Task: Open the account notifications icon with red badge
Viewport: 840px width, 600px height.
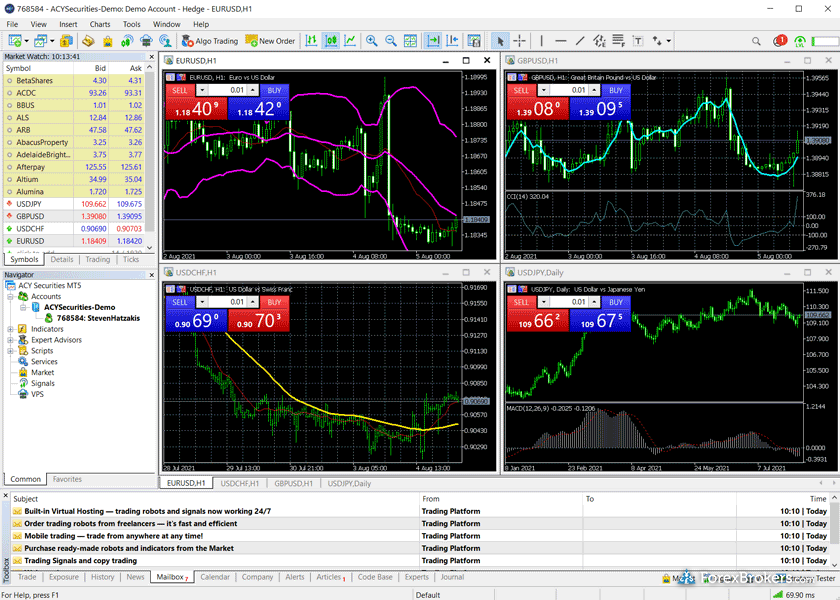Action: tap(780, 41)
